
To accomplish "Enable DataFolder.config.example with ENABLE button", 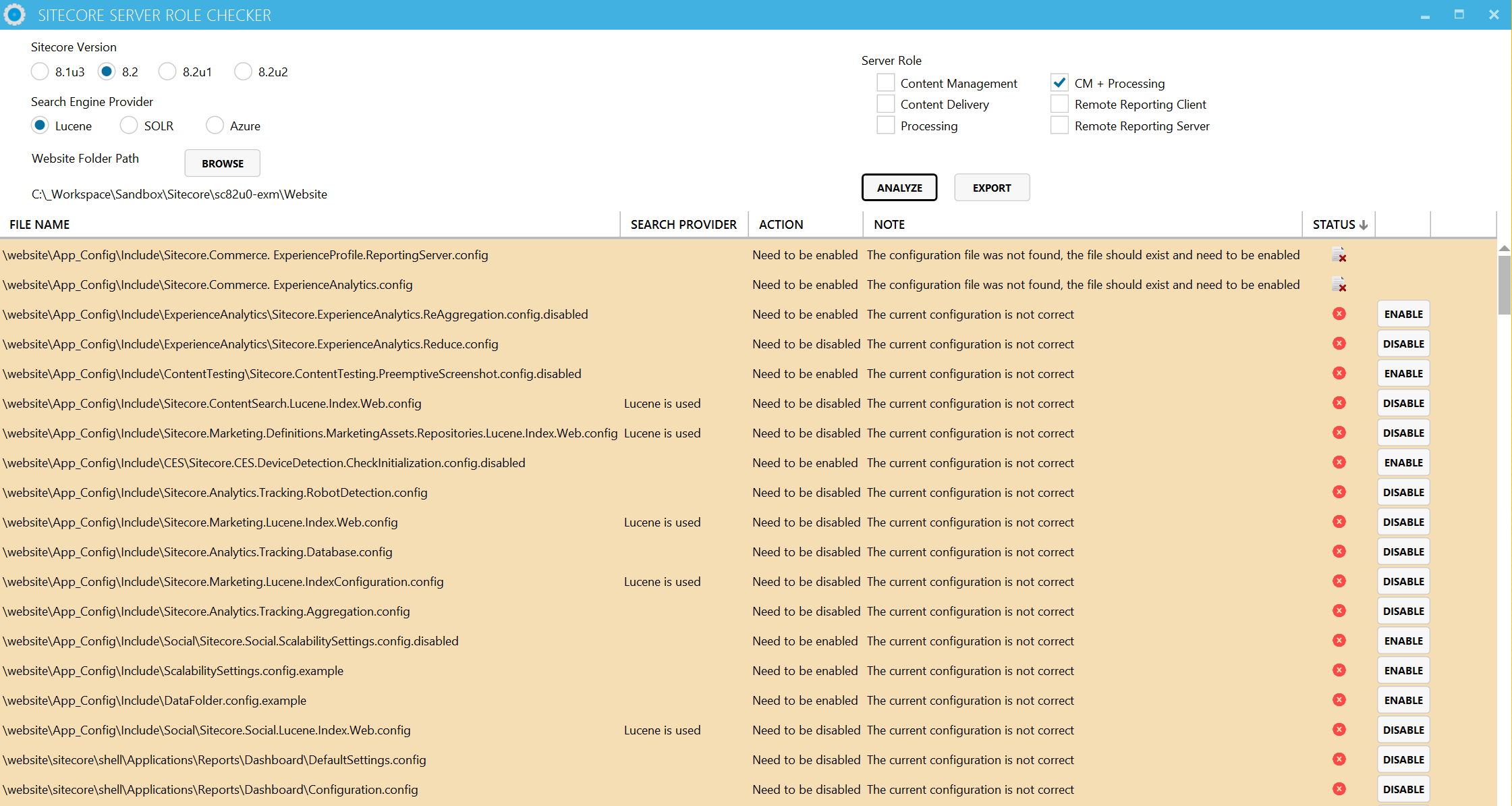I will pos(1403,701).
